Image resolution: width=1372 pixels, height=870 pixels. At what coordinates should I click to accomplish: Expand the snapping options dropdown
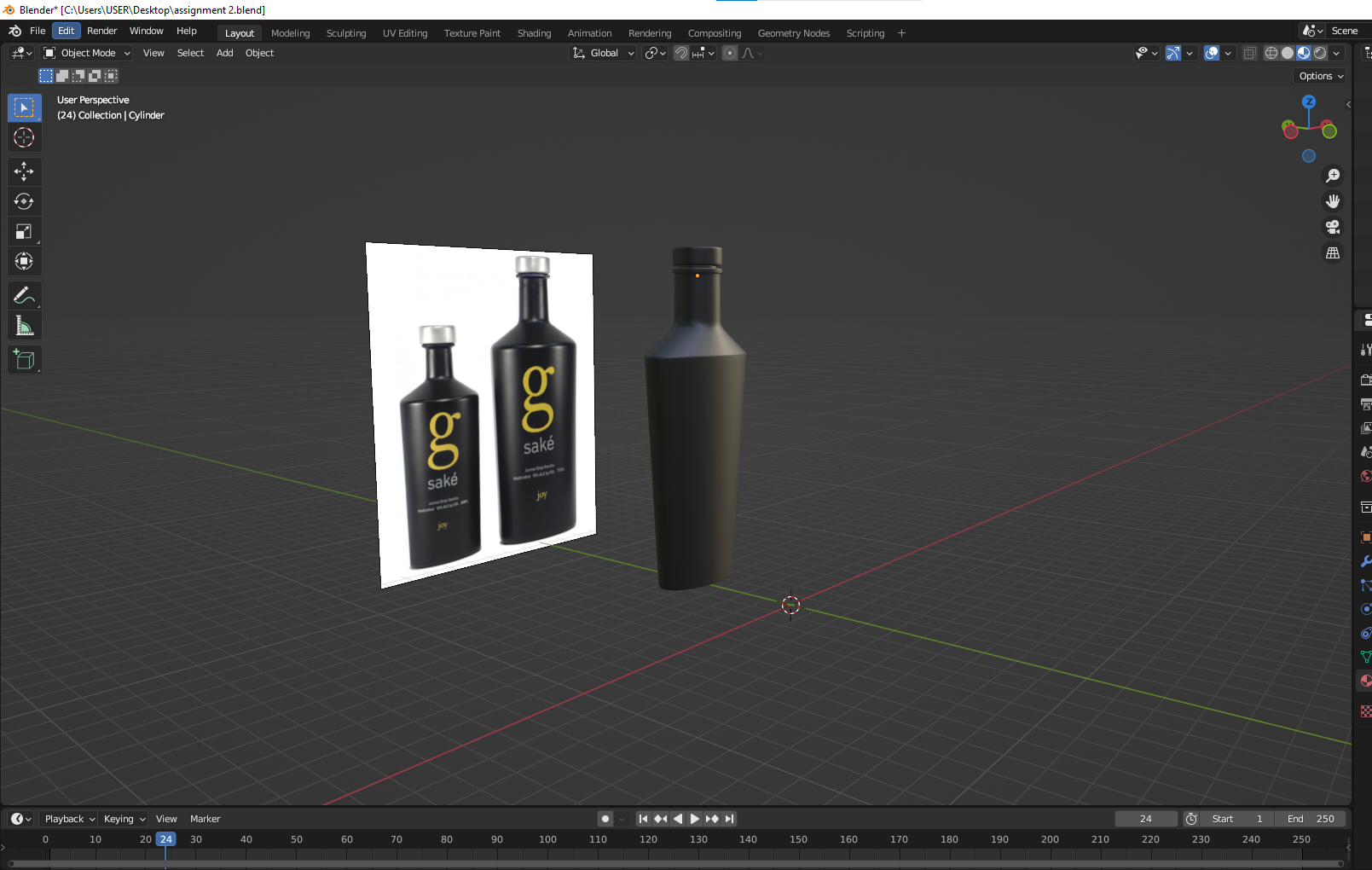(704, 53)
